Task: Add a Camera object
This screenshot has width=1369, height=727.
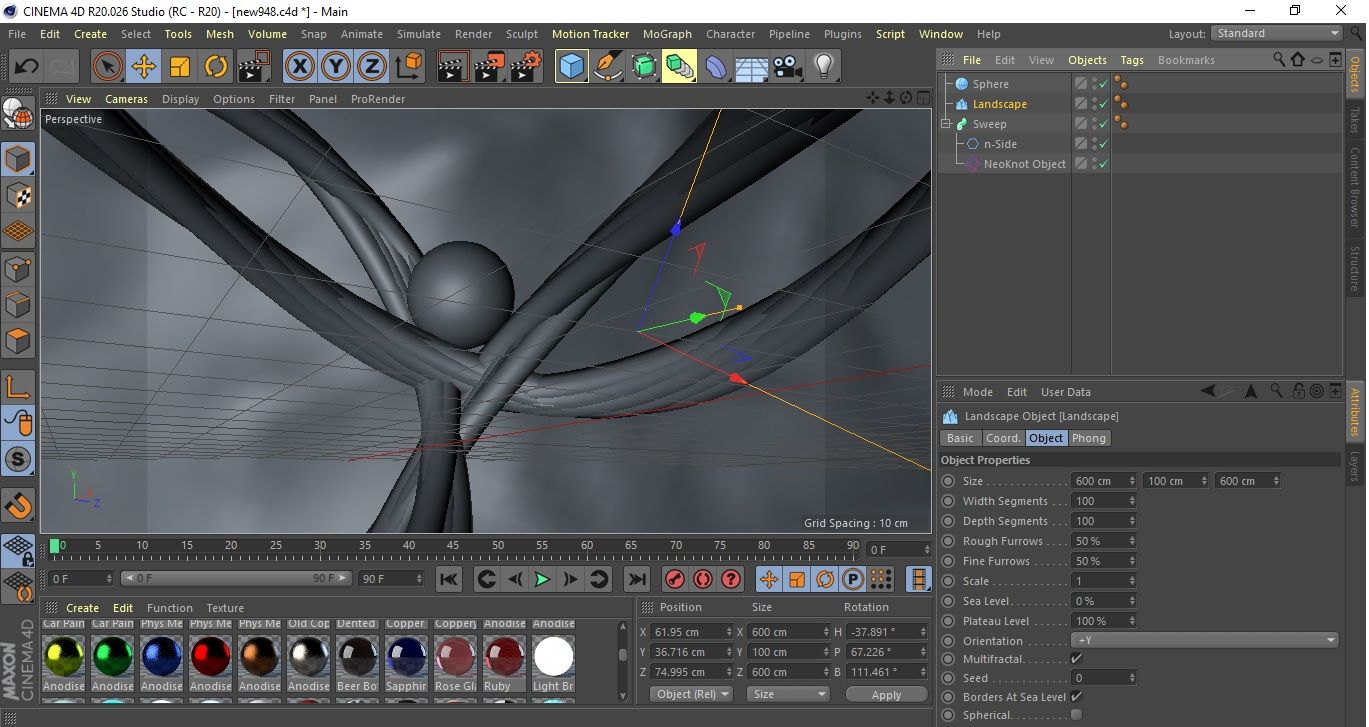Action: pyautogui.click(x=787, y=67)
